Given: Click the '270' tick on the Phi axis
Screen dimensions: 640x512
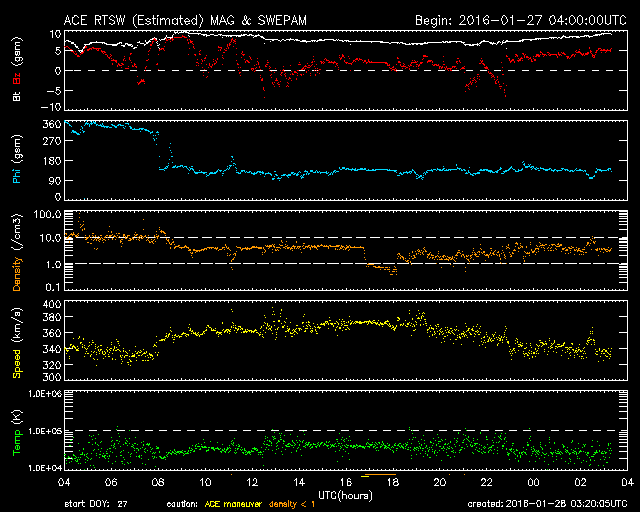Looking at the screenshot, I should click(x=52, y=141).
